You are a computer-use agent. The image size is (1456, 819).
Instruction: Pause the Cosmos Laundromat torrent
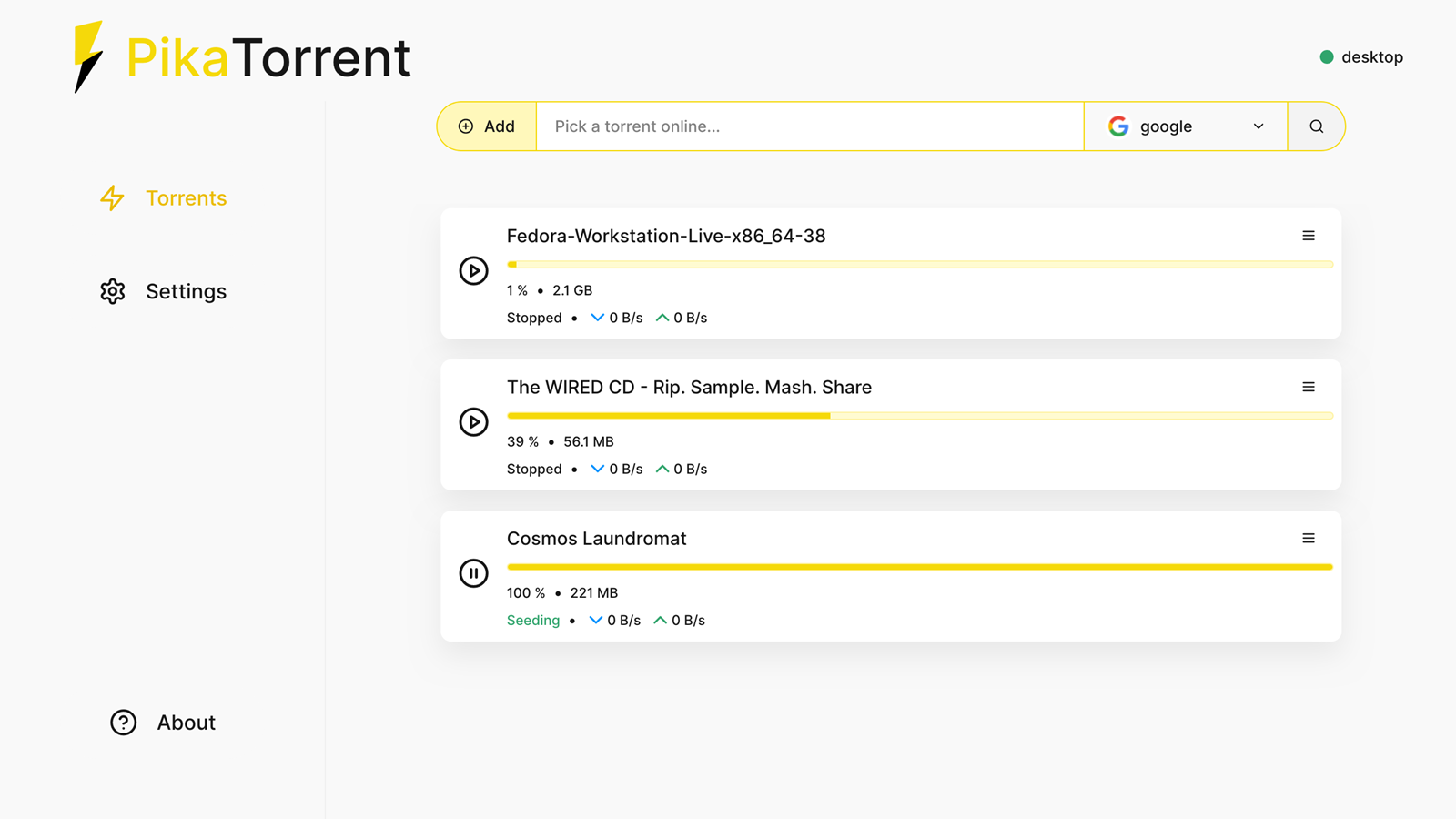473,572
